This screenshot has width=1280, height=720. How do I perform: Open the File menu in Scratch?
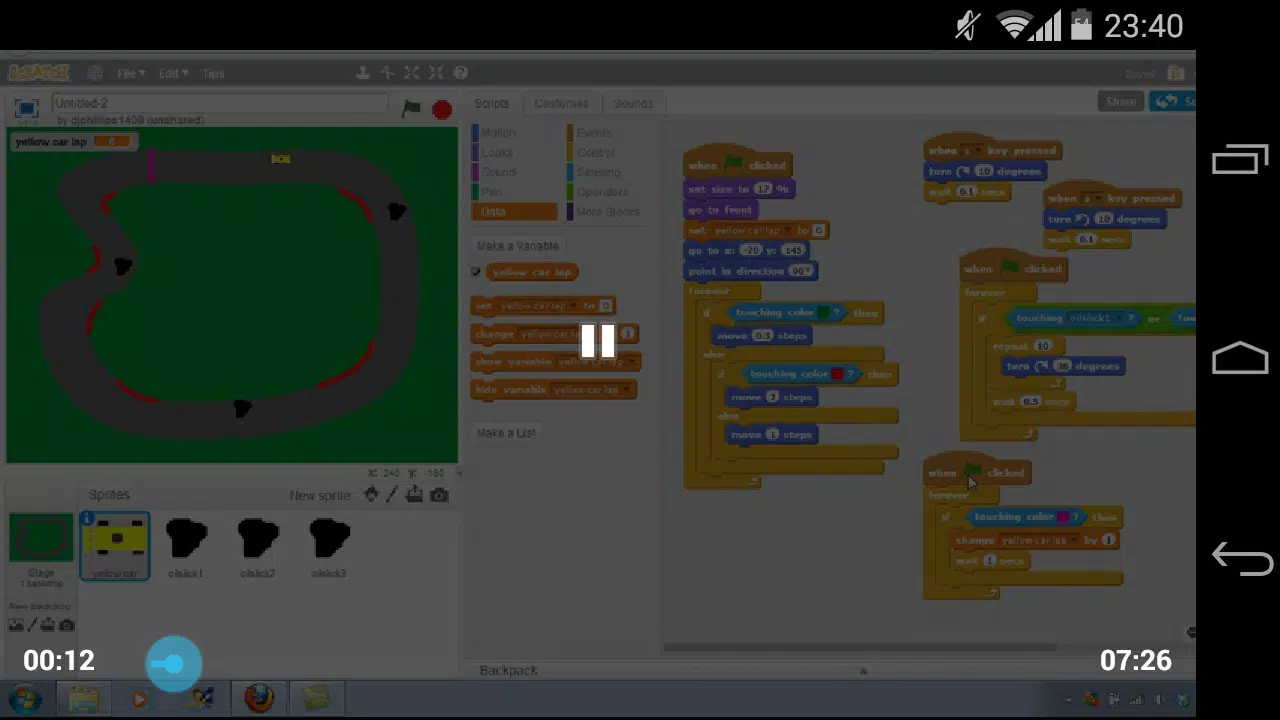(x=130, y=73)
